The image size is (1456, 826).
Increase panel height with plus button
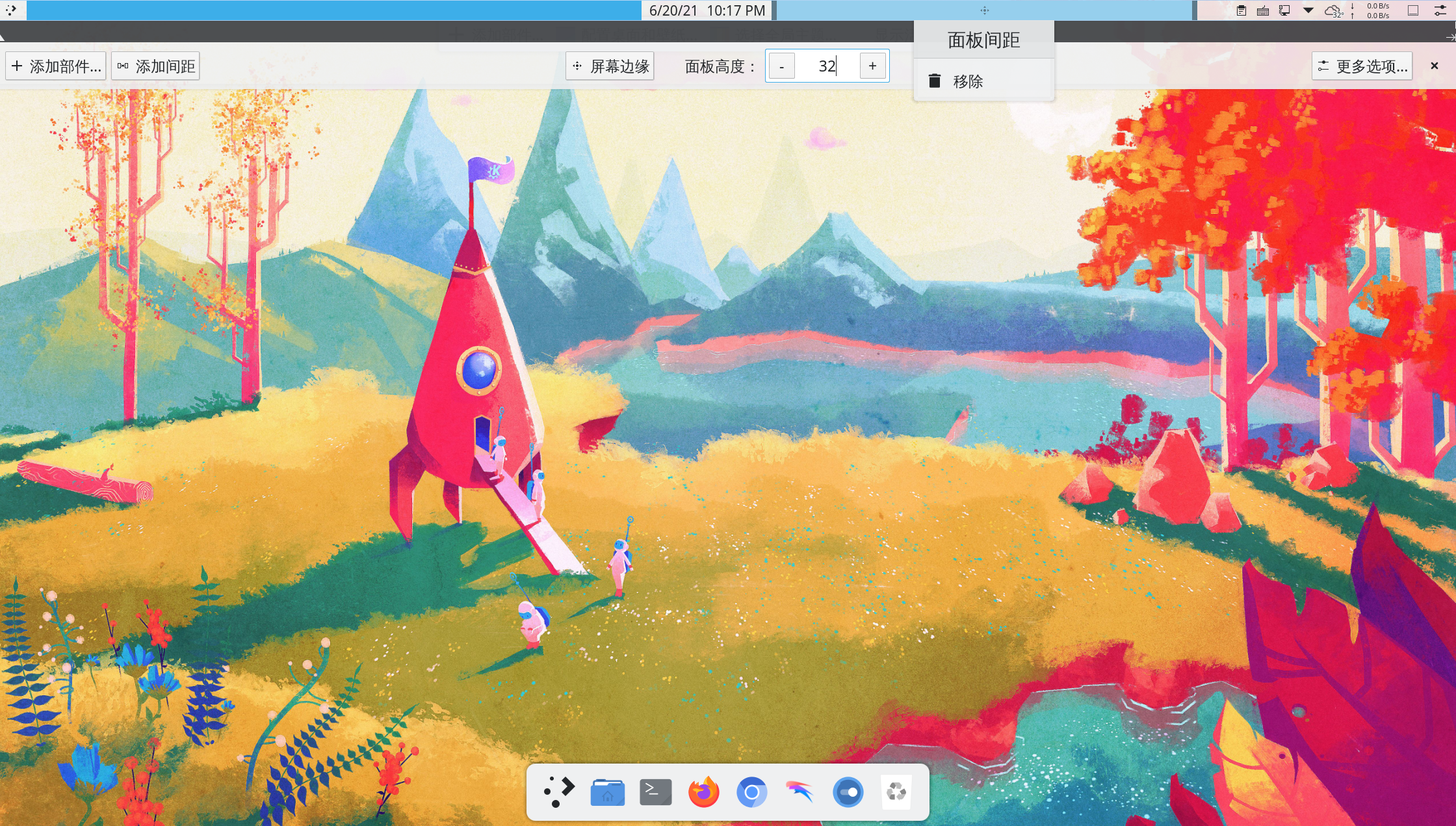click(872, 66)
